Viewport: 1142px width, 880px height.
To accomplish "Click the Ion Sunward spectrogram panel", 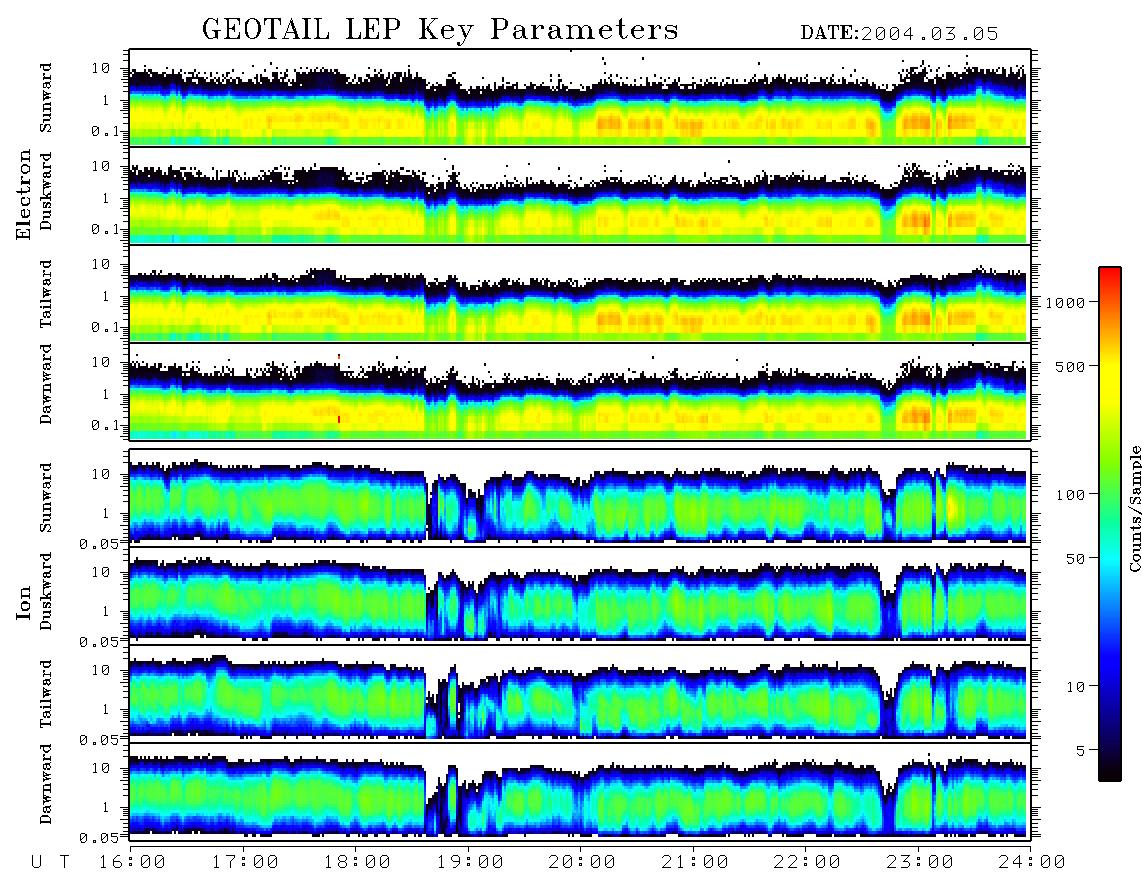I will pyautogui.click(x=580, y=497).
